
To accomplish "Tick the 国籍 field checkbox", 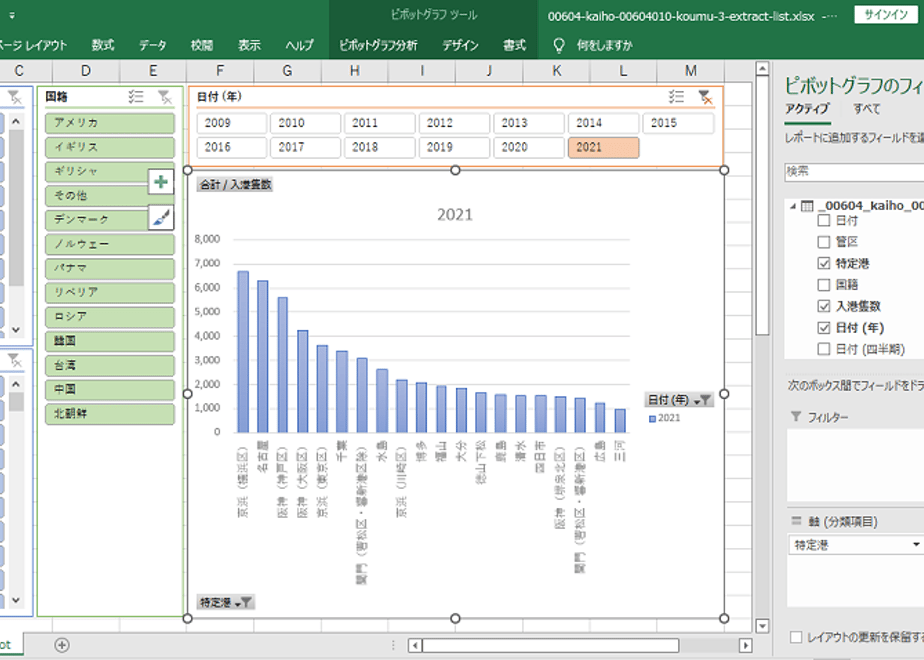I will [824, 285].
